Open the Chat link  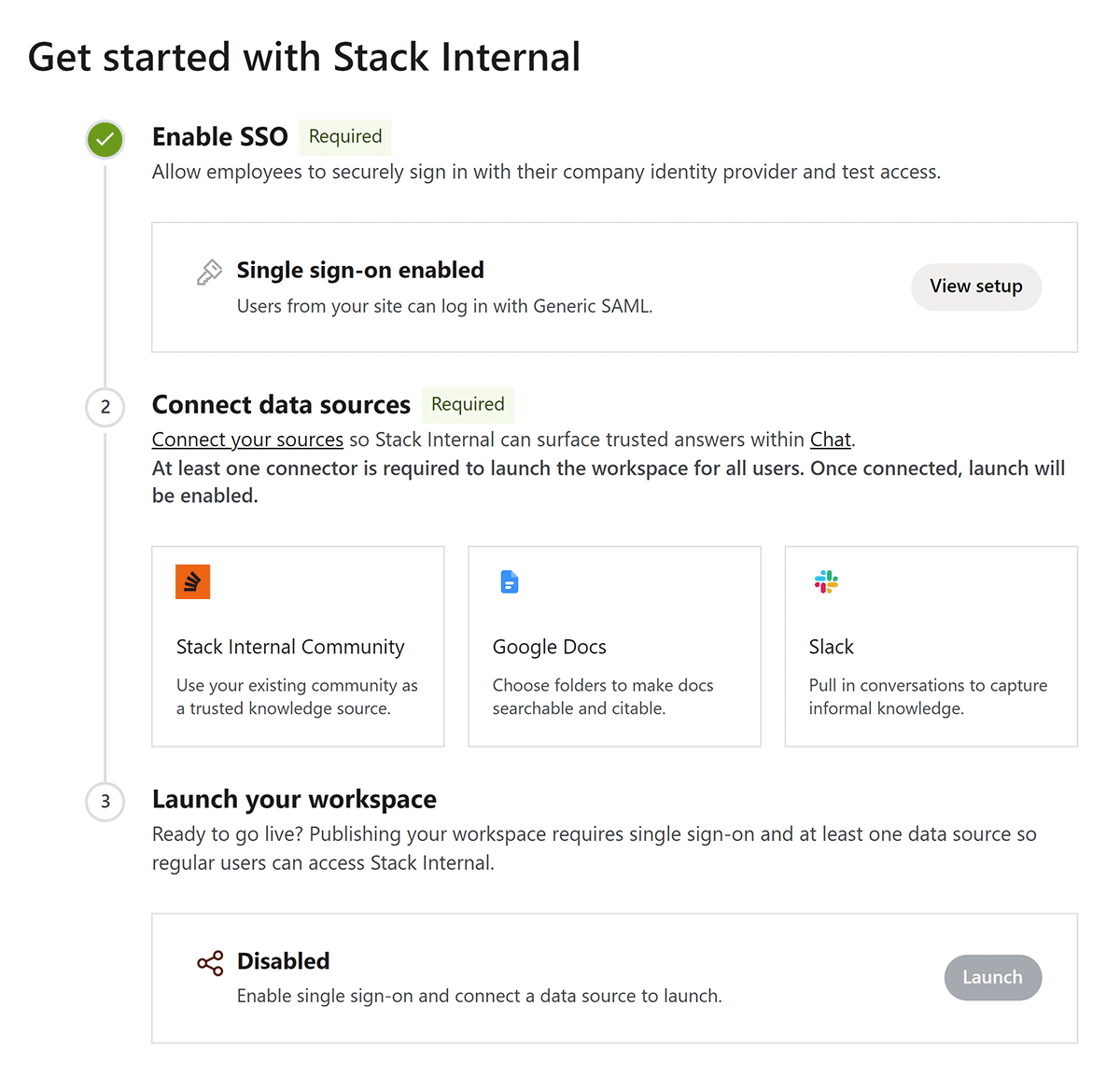(x=831, y=440)
